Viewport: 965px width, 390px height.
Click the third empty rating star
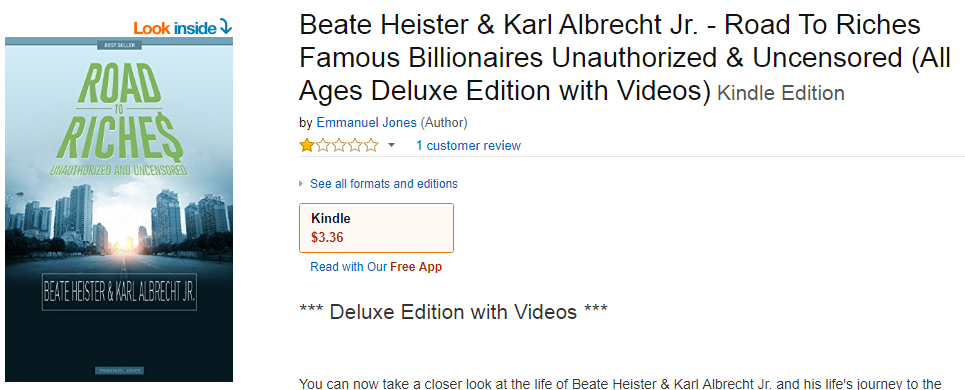click(x=355, y=146)
